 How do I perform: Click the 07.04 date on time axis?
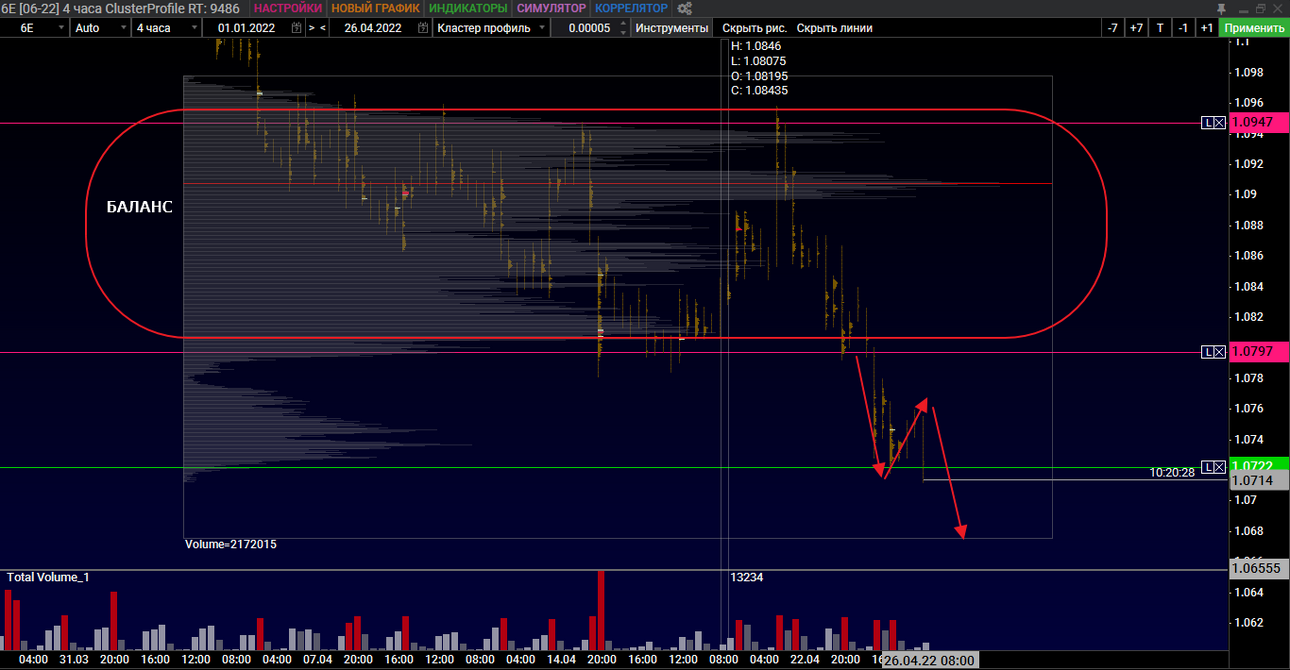pos(318,660)
